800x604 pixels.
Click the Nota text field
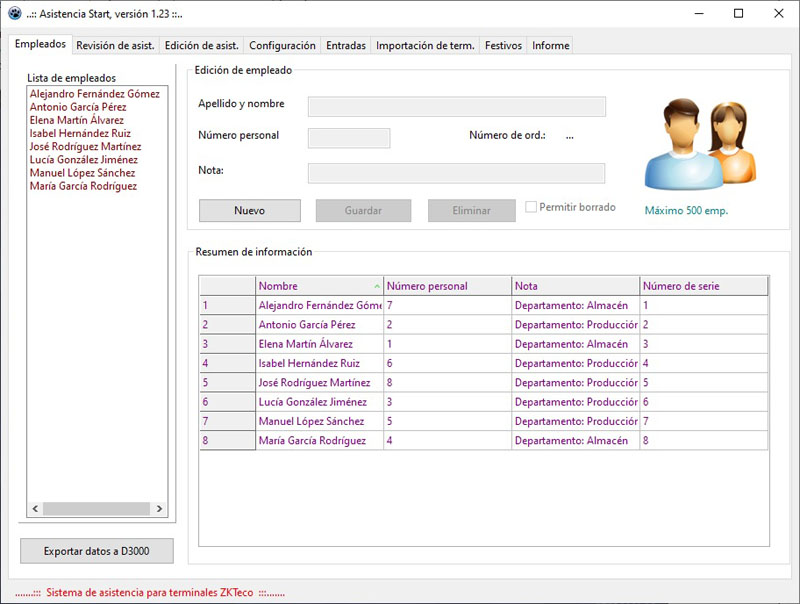456,173
